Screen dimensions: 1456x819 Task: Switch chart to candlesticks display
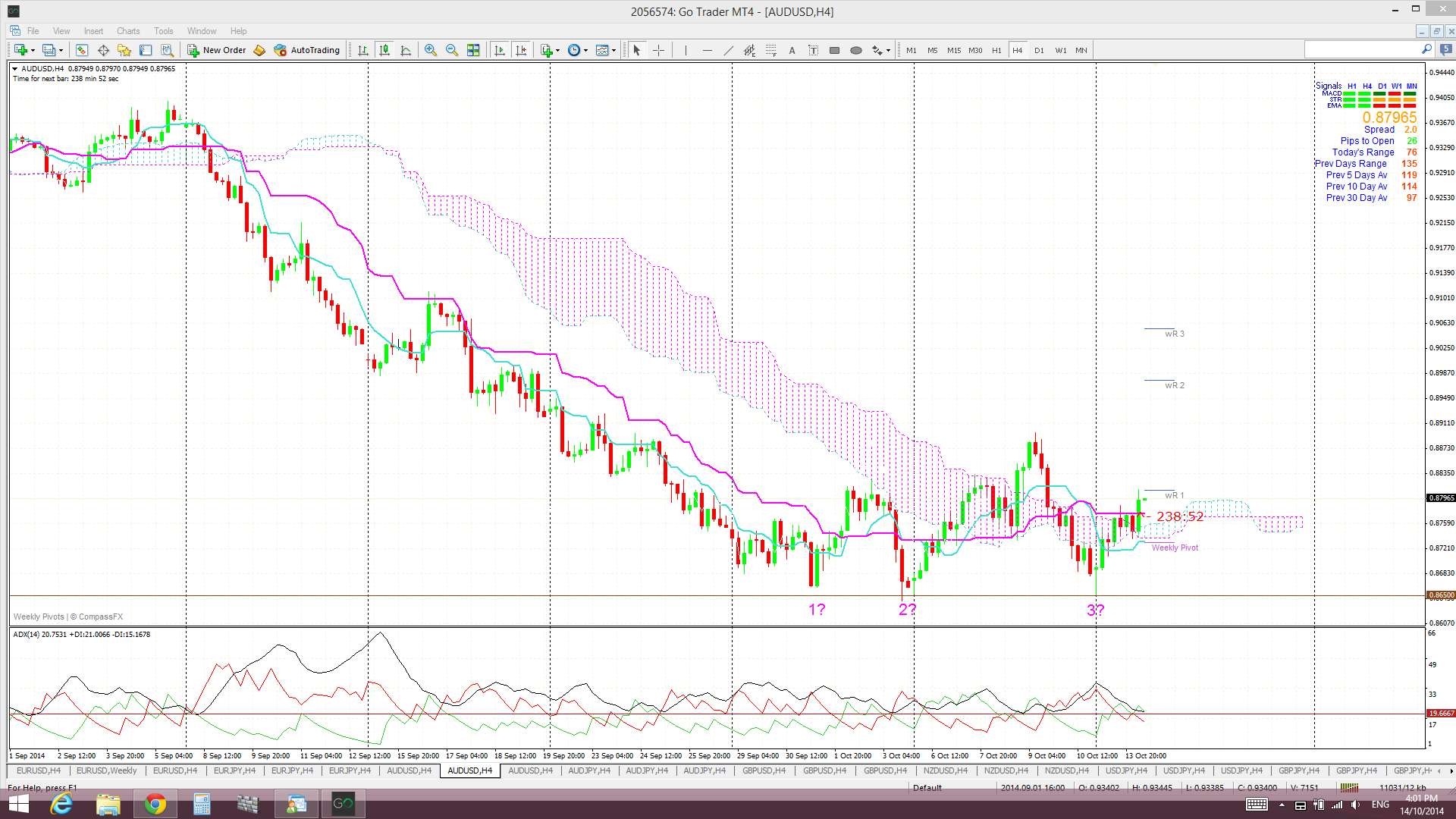point(384,50)
